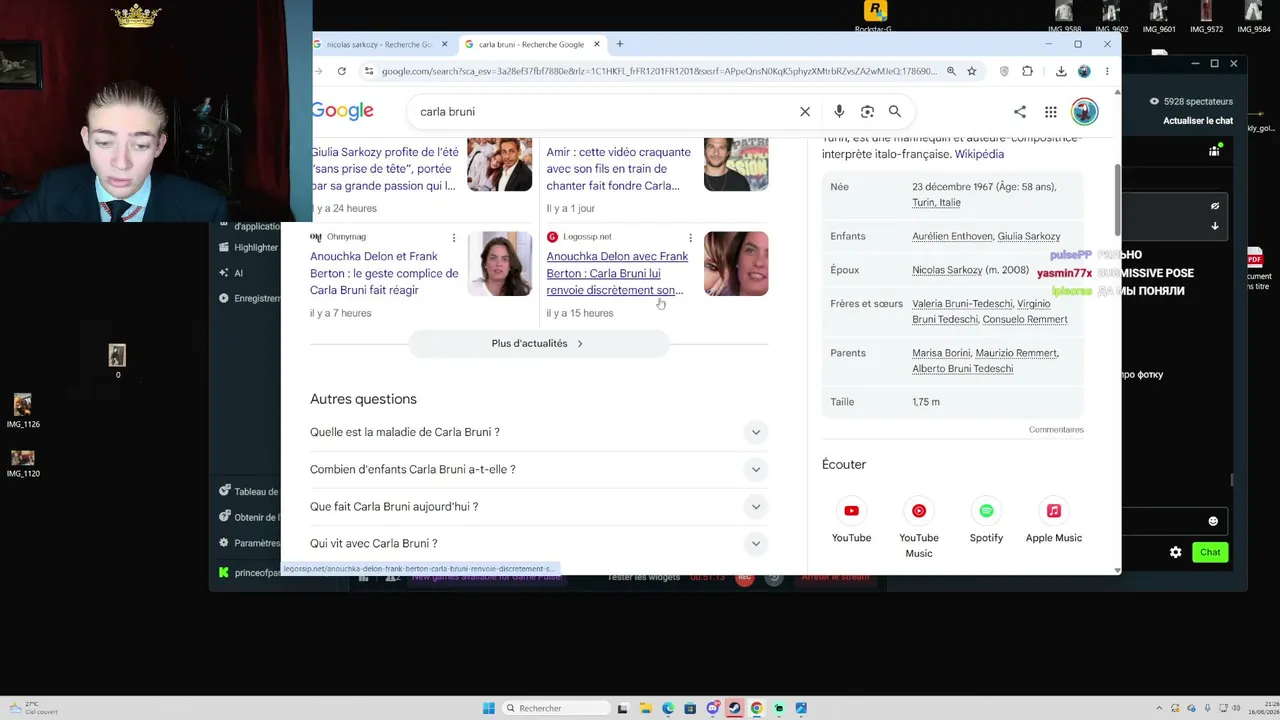Open the IMG_1120 desktop file
Image resolution: width=1280 pixels, height=720 pixels.
click(x=23, y=464)
